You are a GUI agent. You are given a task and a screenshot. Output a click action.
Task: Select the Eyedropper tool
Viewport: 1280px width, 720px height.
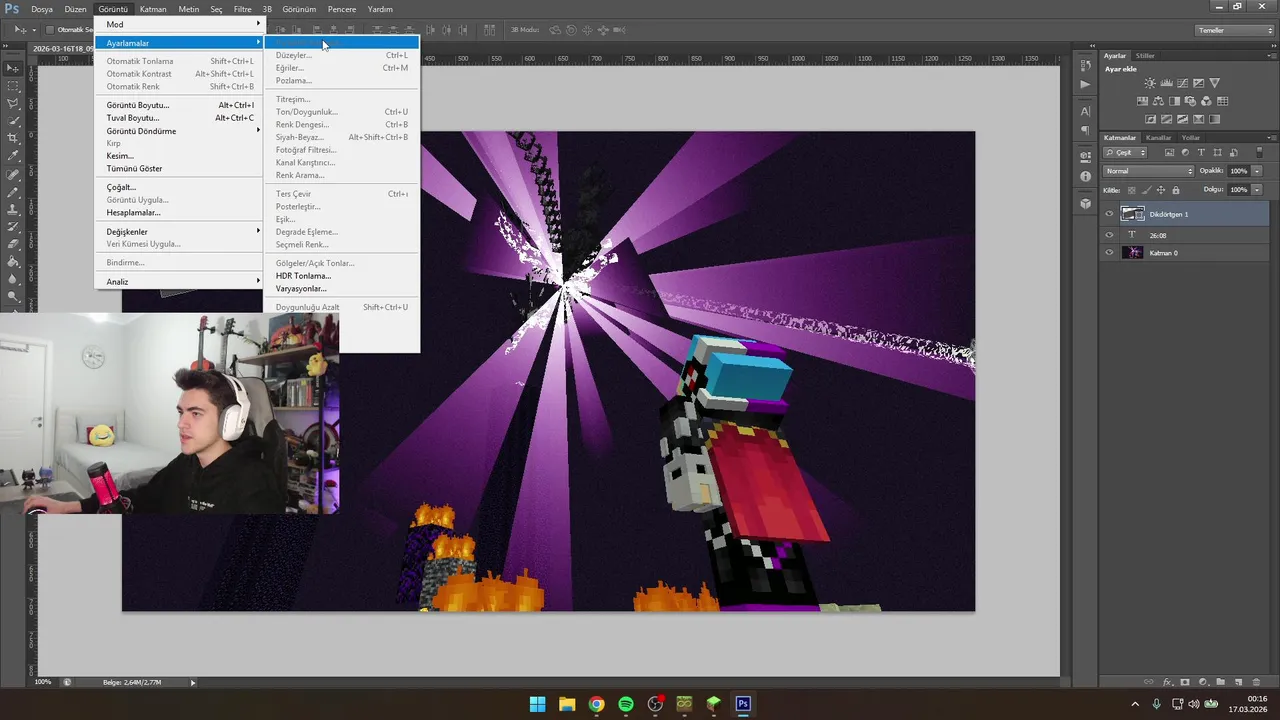(13, 156)
